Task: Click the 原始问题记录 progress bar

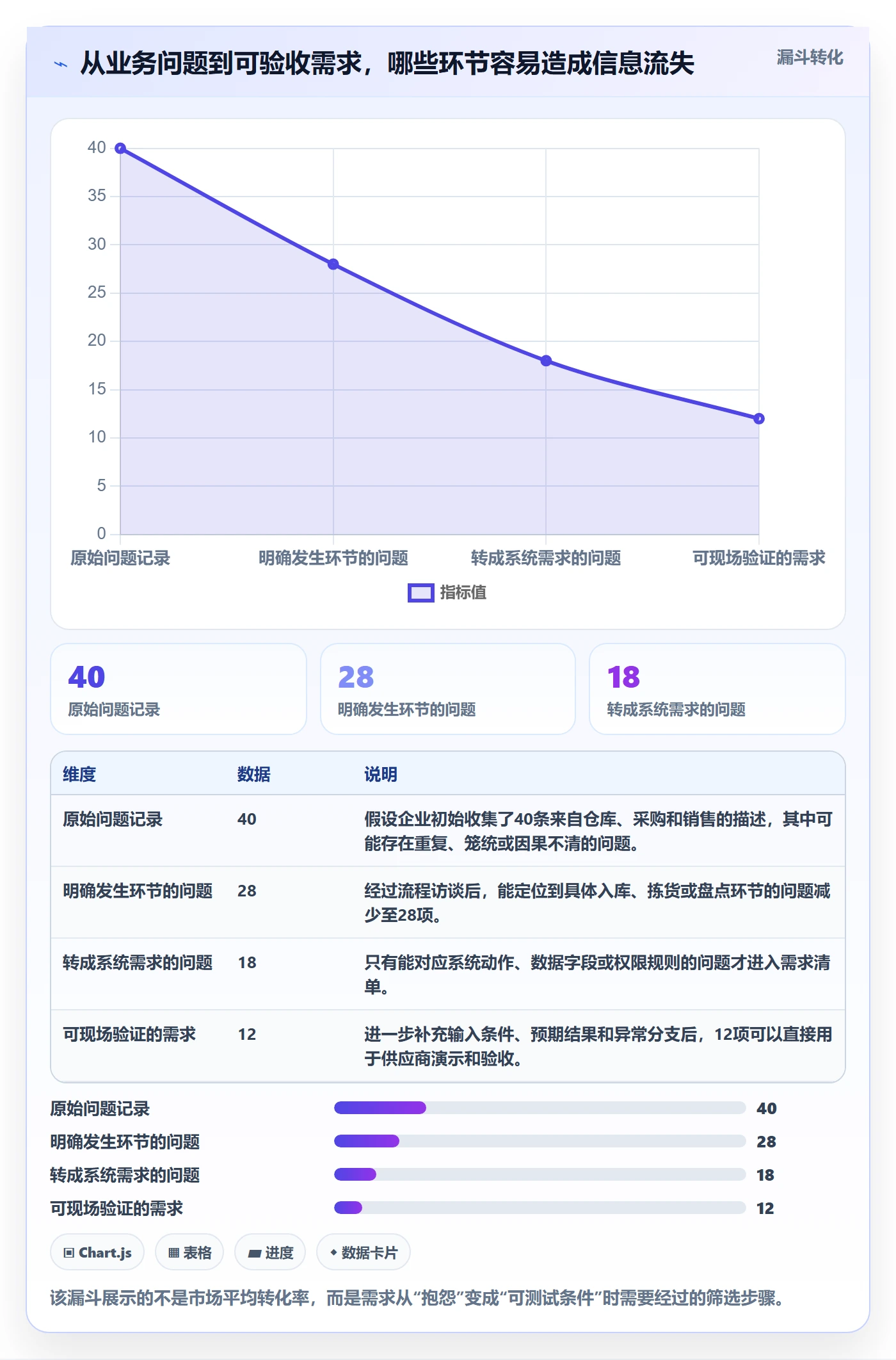Action: (540, 1108)
